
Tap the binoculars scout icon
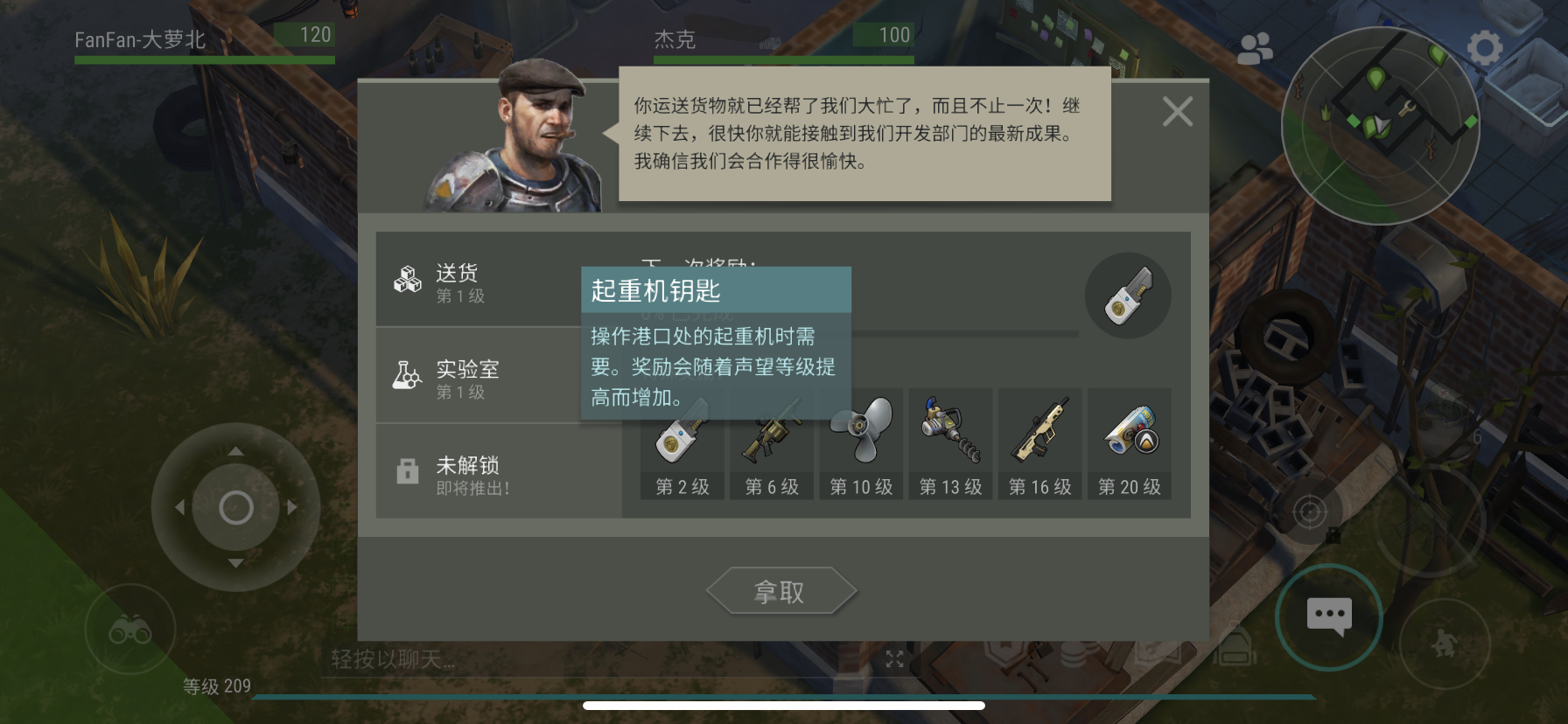(x=130, y=630)
